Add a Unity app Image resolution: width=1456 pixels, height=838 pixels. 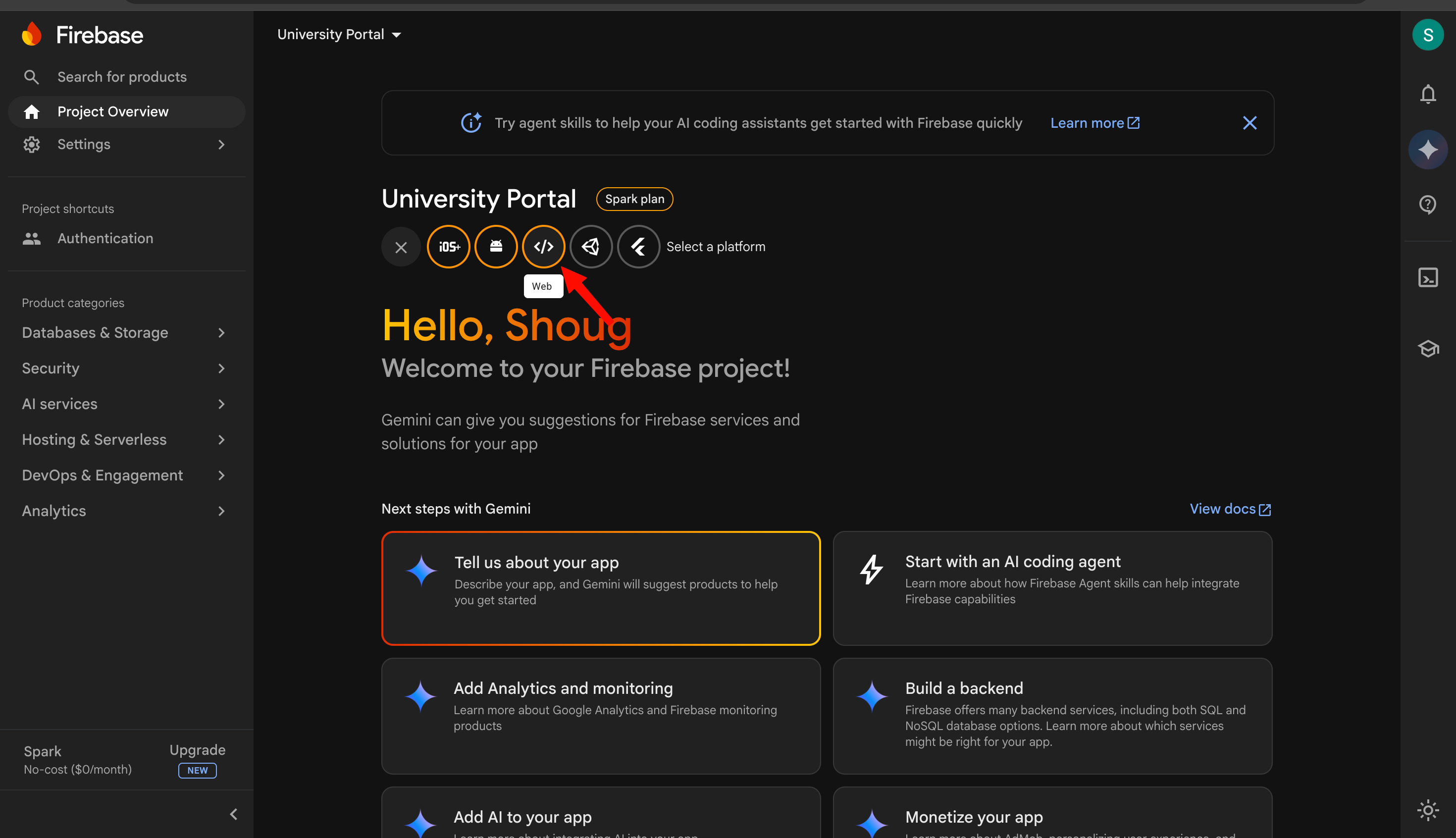click(x=591, y=247)
